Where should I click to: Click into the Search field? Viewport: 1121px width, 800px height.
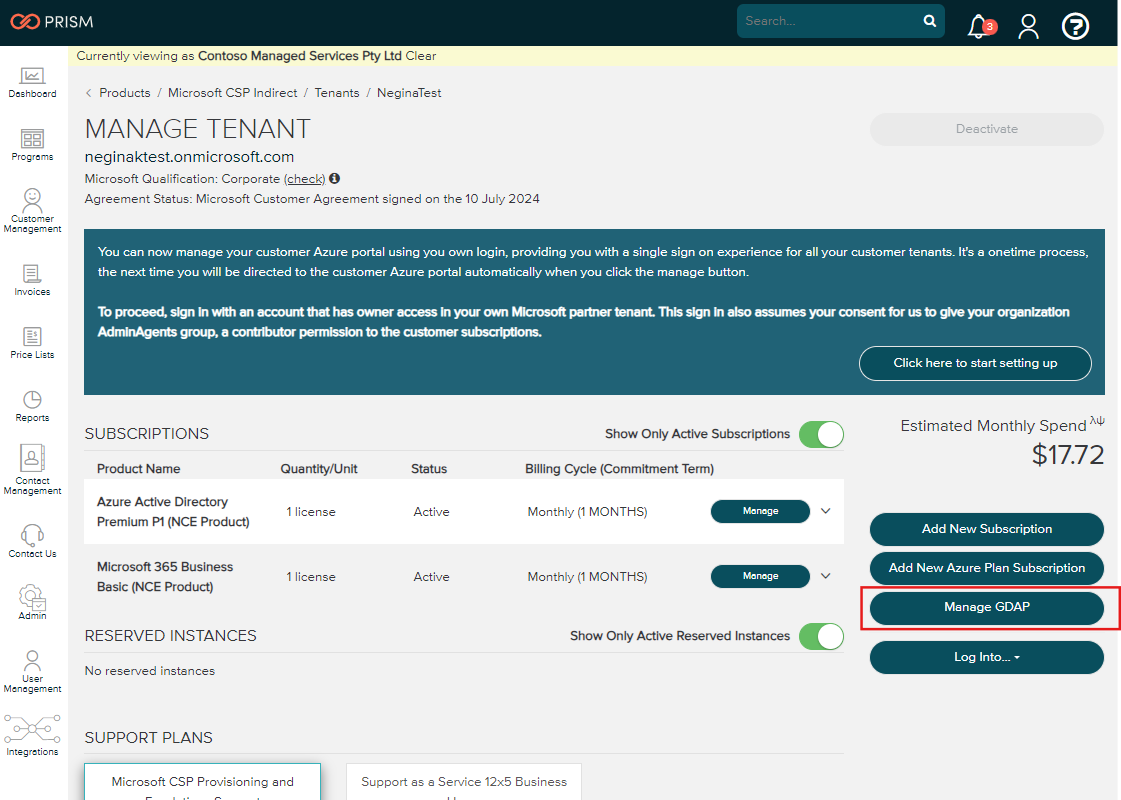(x=830, y=21)
